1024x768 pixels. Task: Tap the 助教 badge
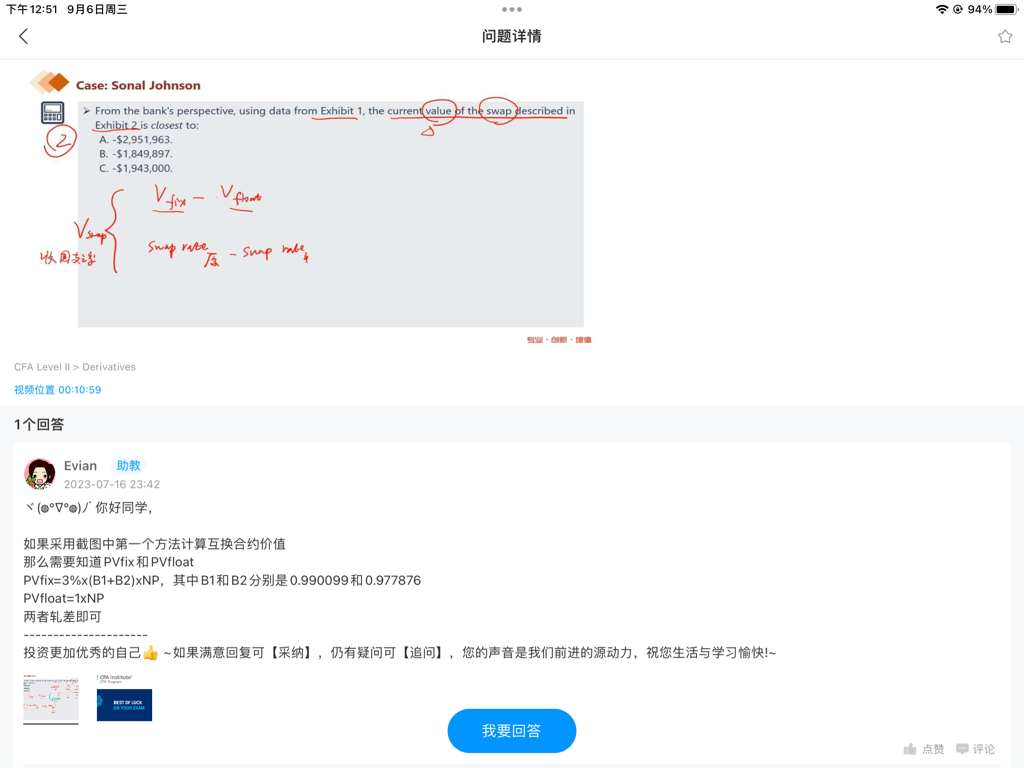point(129,466)
